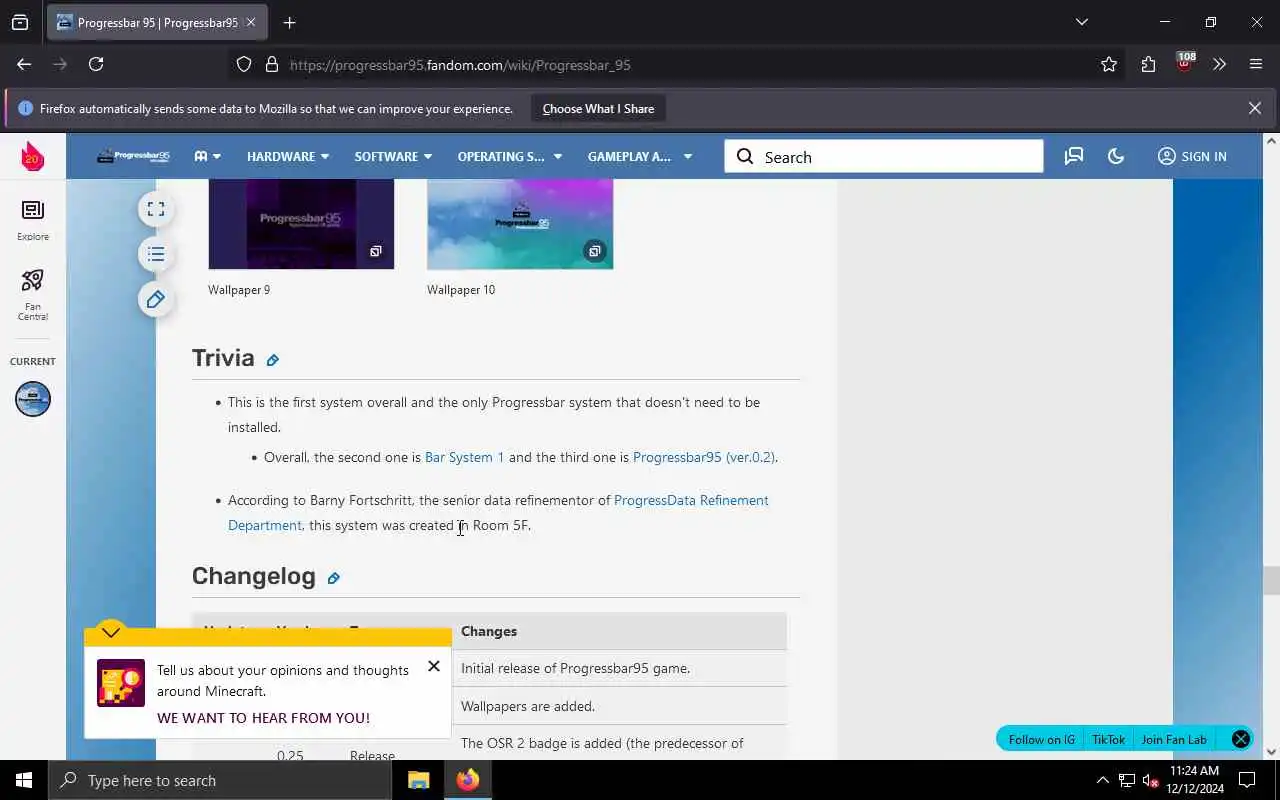Open Explore in Fandom sidebar
The image size is (1280, 800).
coord(33,220)
